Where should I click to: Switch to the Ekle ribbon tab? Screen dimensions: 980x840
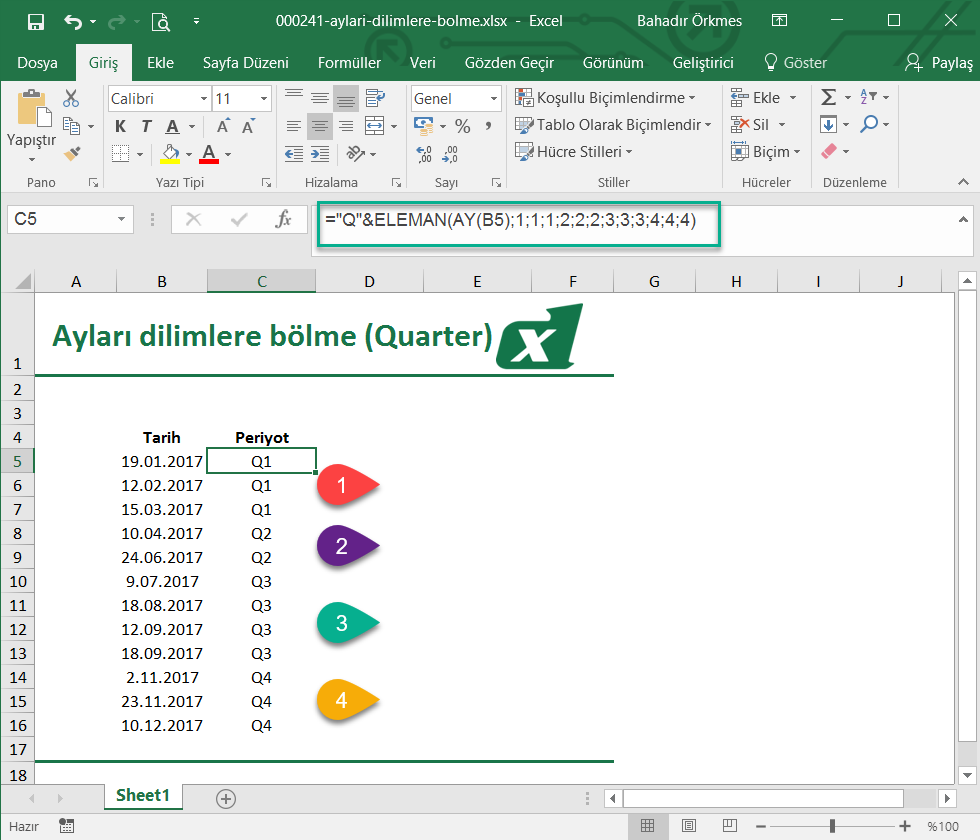tap(160, 63)
